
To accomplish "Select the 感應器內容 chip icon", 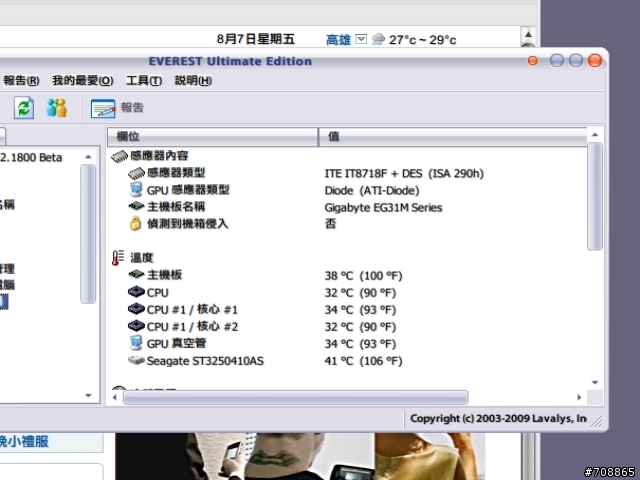I will tap(120, 156).
